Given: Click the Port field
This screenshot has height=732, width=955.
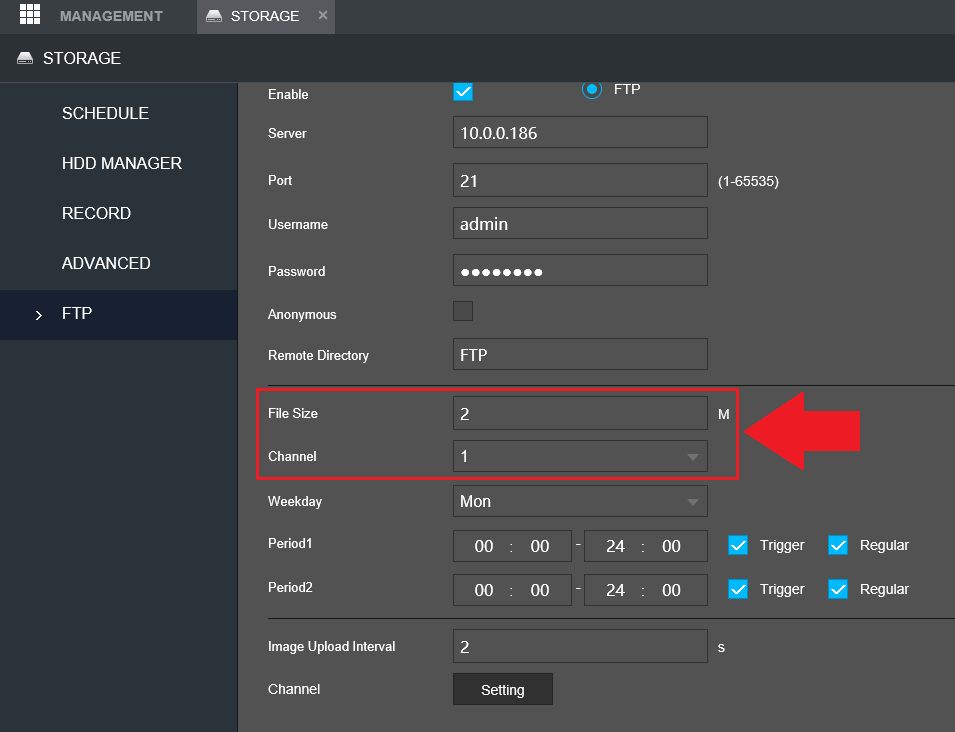Looking at the screenshot, I should click(580, 180).
